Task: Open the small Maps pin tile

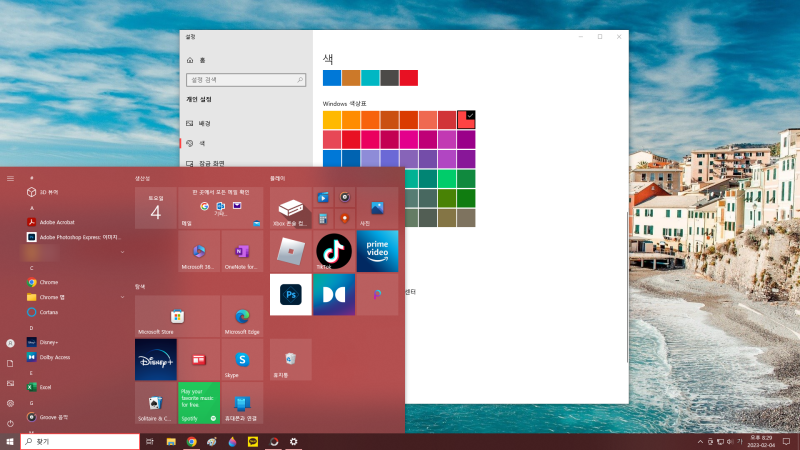Action: click(345, 219)
